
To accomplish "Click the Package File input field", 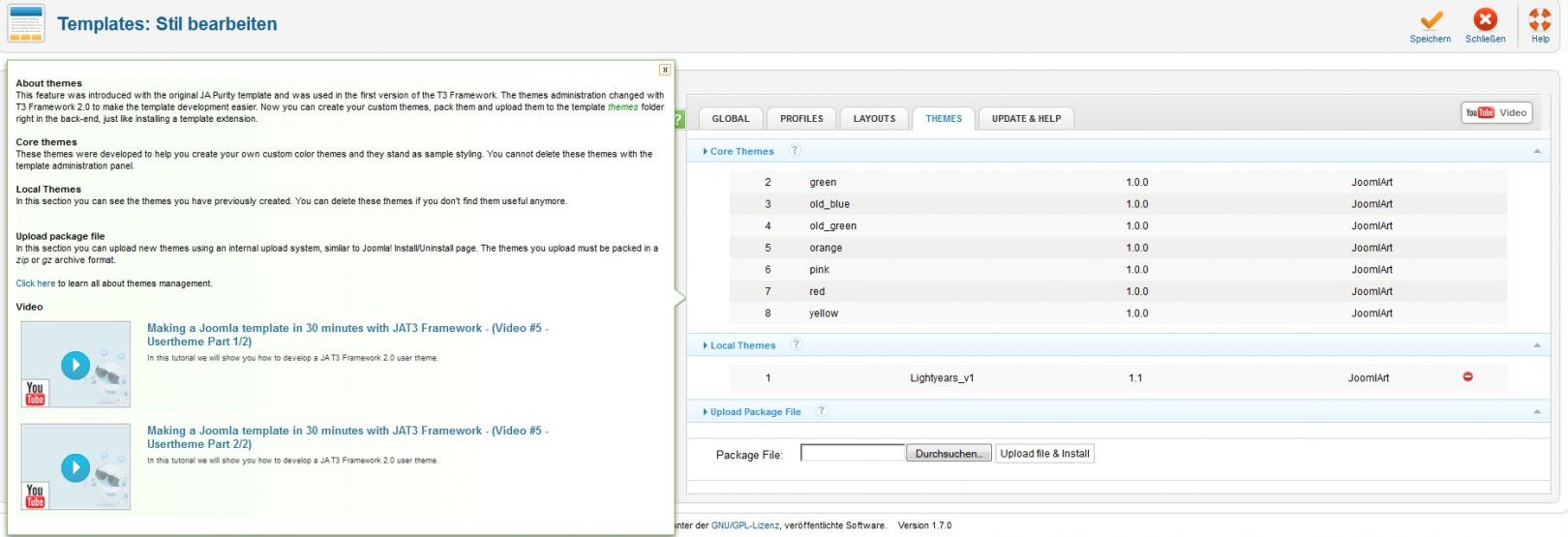I will 853,453.
